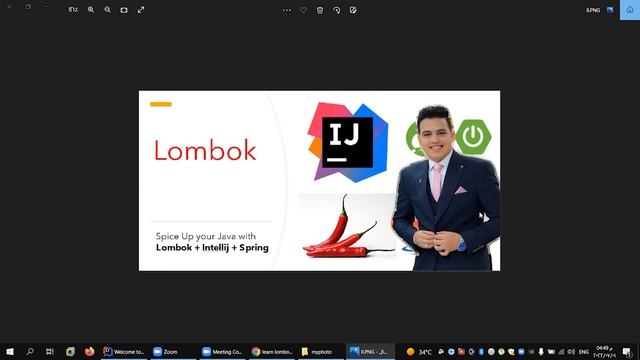Toggle fit-to-window view in Photos toolbar
The width and height of the screenshot is (640, 360).
pyautogui.click(x=124, y=10)
